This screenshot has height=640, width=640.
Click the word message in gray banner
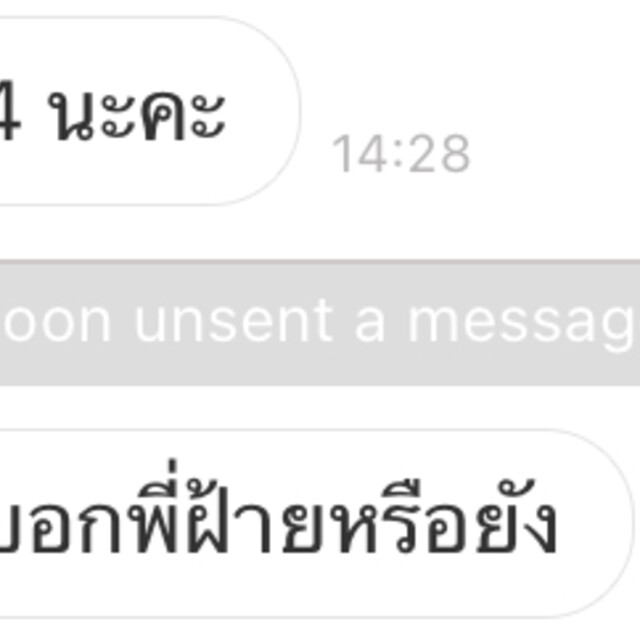coord(524,327)
